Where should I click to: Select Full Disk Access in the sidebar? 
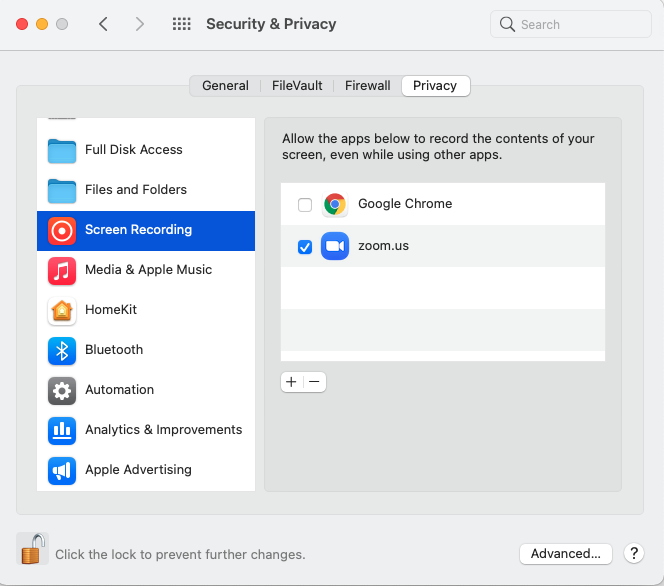point(133,150)
